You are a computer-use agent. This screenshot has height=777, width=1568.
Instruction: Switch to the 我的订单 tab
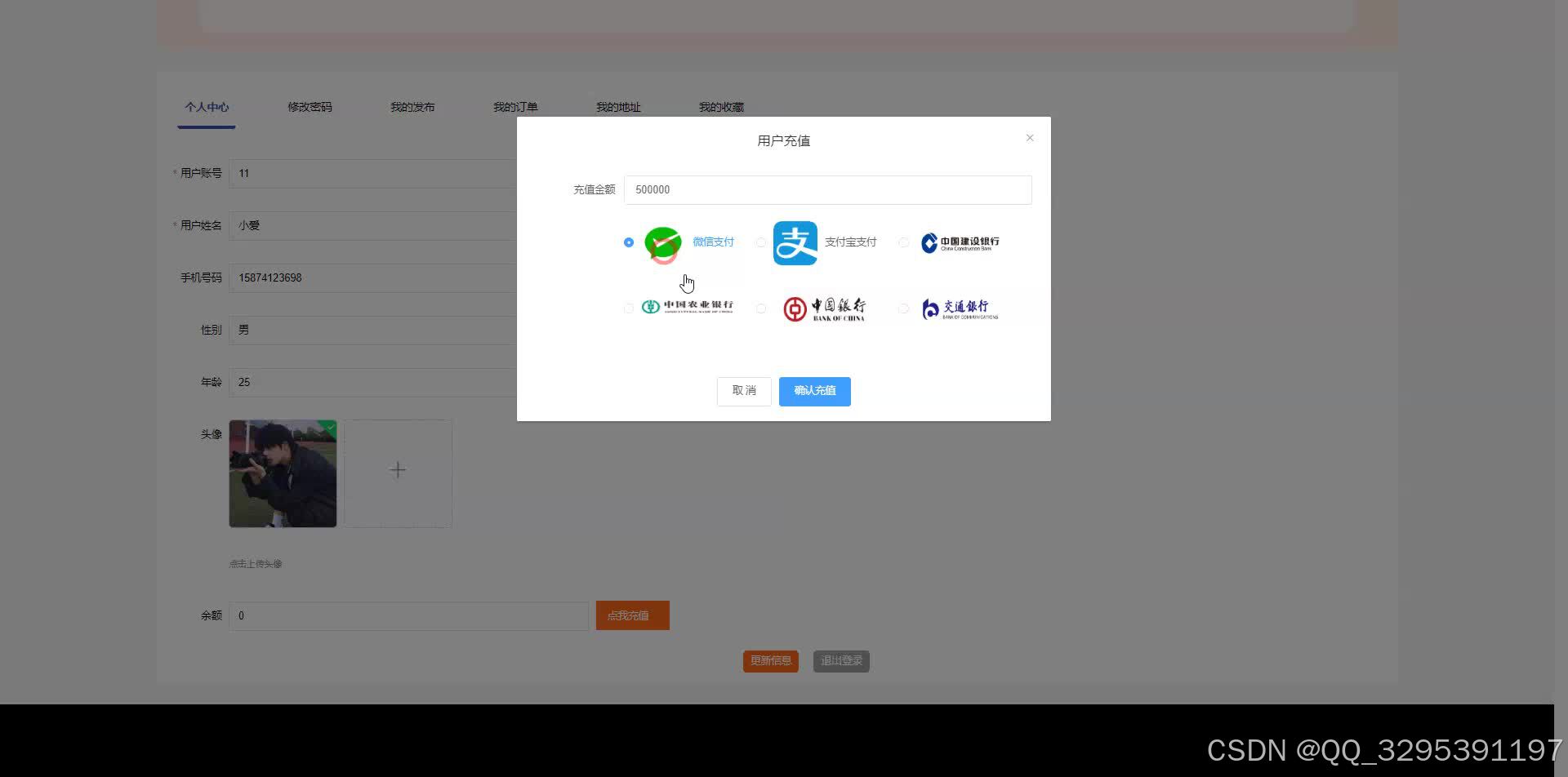tap(515, 107)
